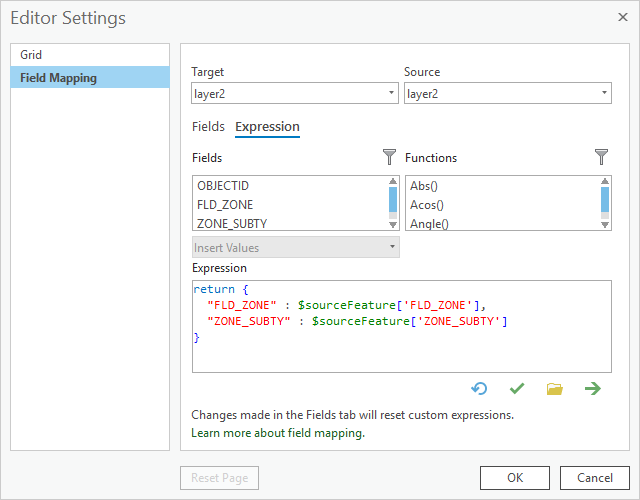The width and height of the screenshot is (640, 500).
Task: Switch to the Fields tab
Action: 208,127
